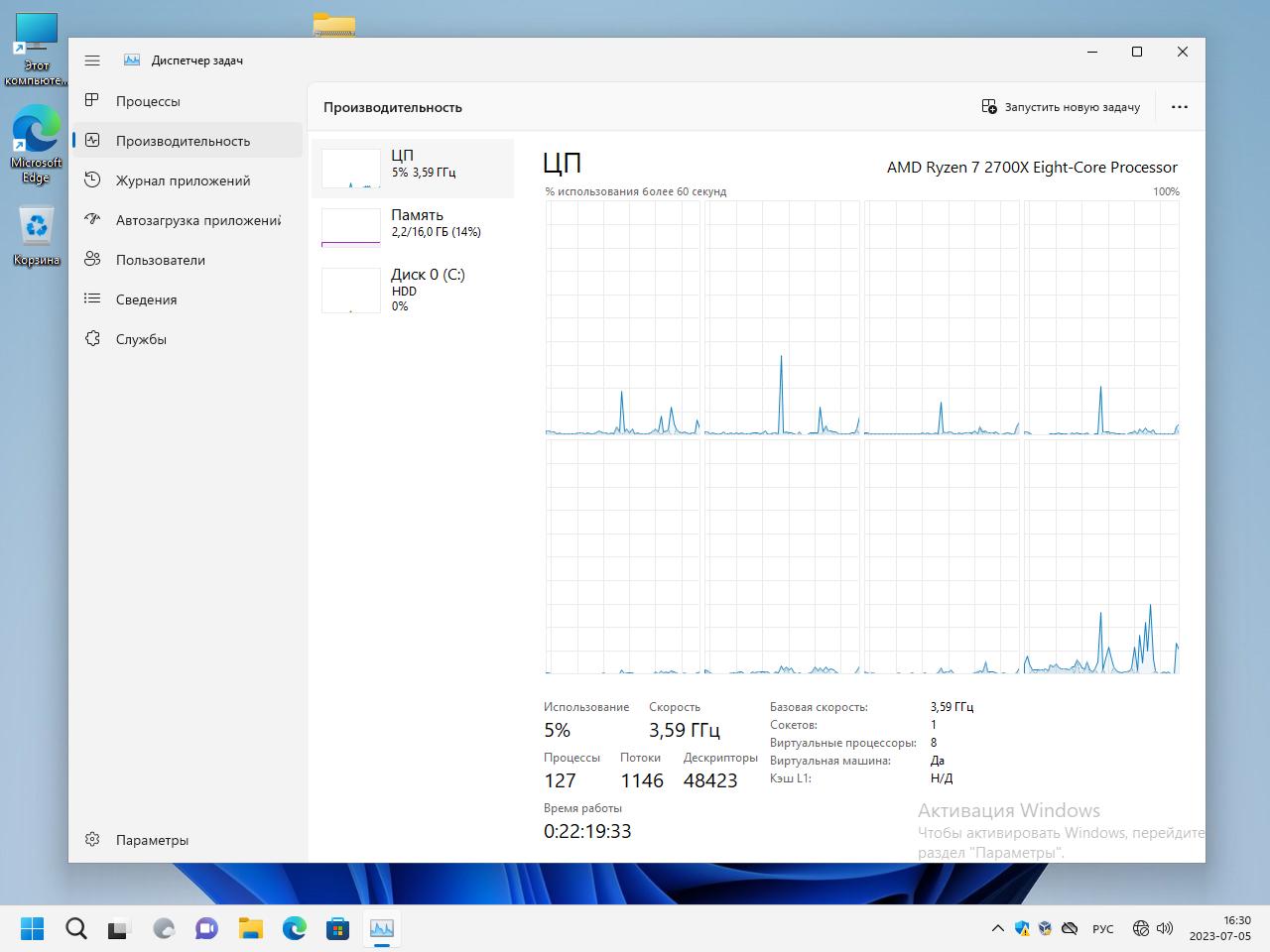Viewport: 1270px width, 952px height.
Task: Select the ЦП performance item
Action: coord(413,169)
